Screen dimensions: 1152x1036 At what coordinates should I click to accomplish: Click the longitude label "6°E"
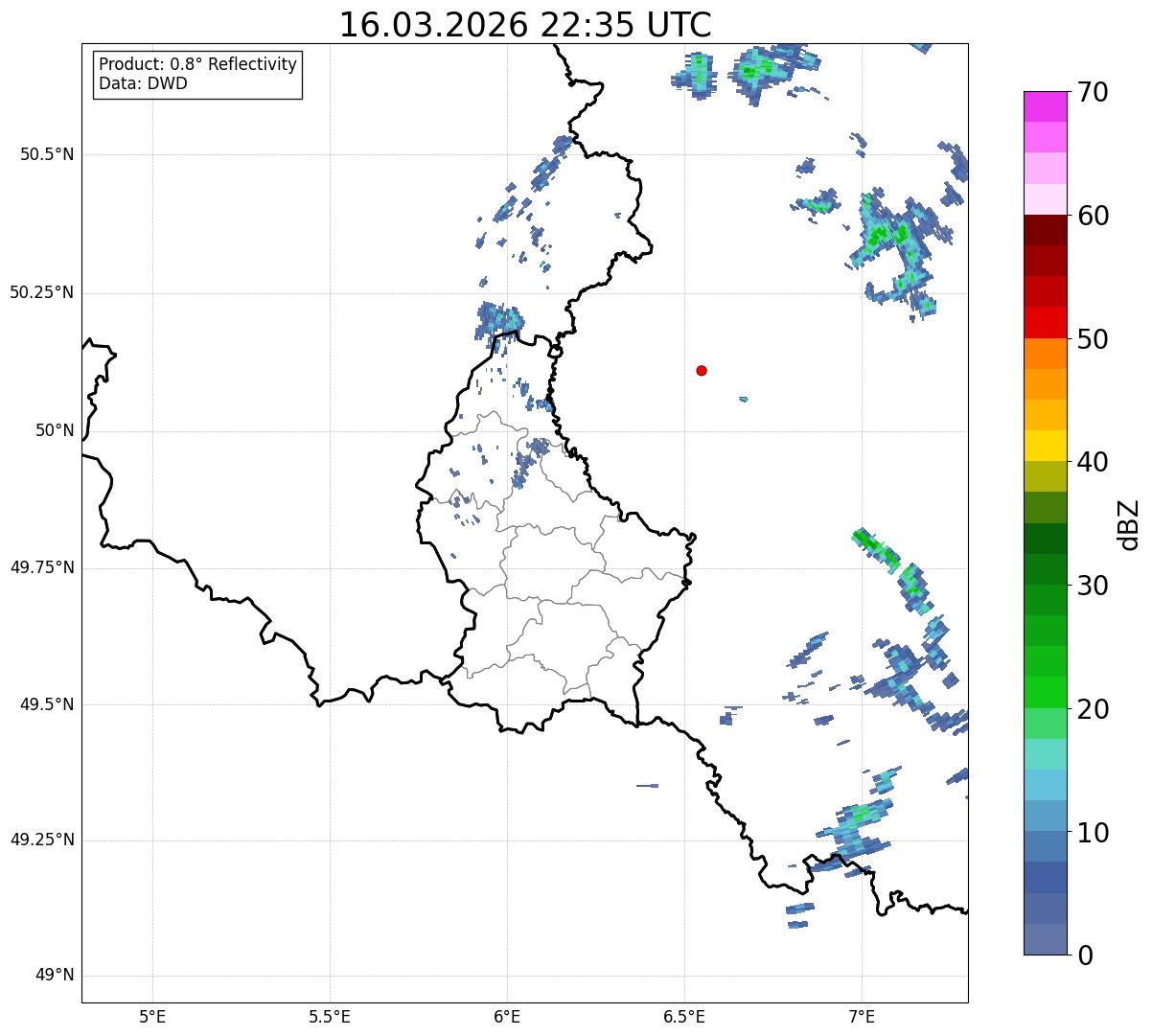[x=507, y=1017]
